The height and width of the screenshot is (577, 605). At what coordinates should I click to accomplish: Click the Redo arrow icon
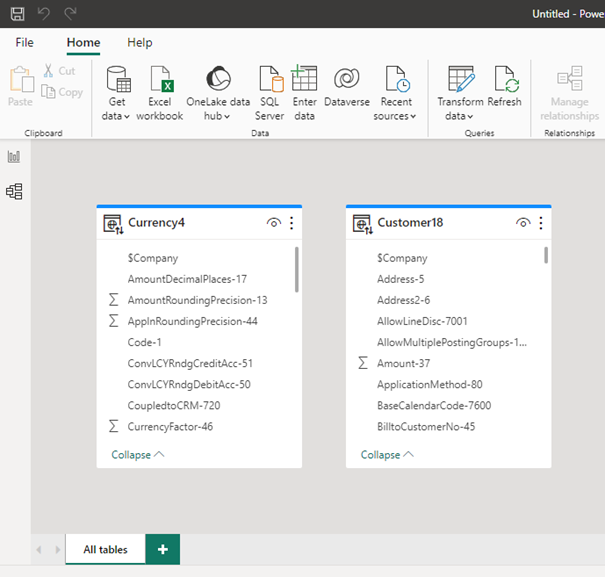click(70, 14)
